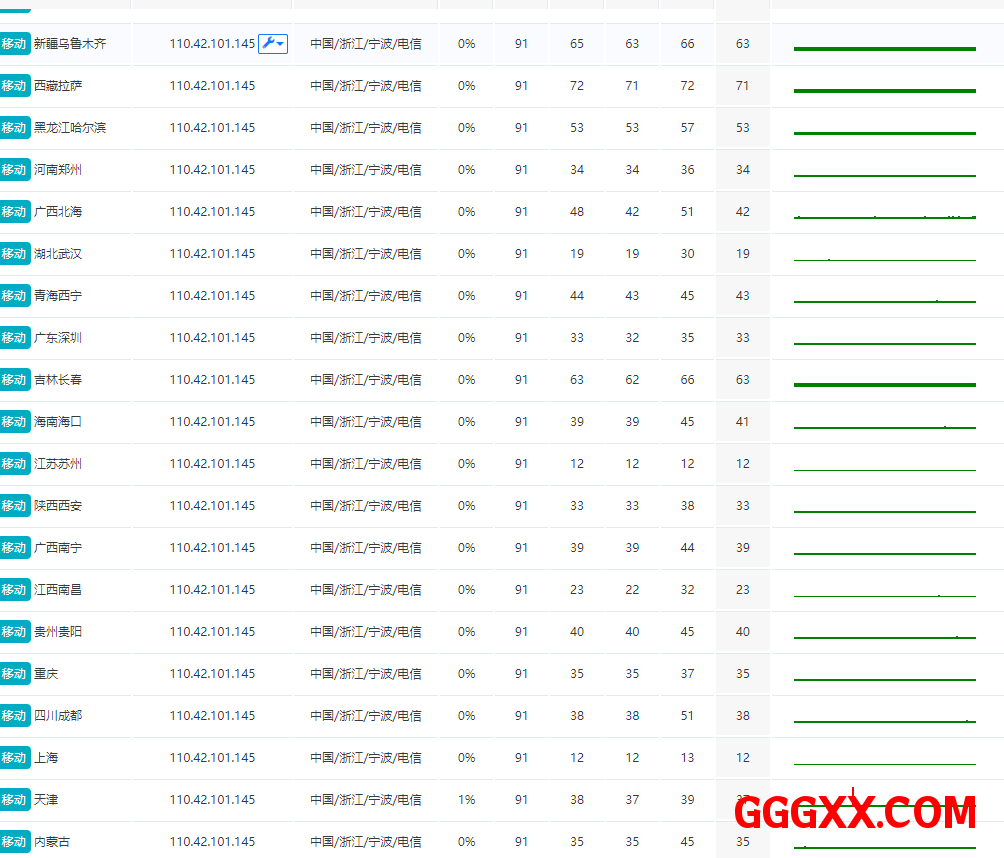Click the IP address in the 陕西西安 row
The height and width of the screenshot is (858, 1004).
[212, 506]
